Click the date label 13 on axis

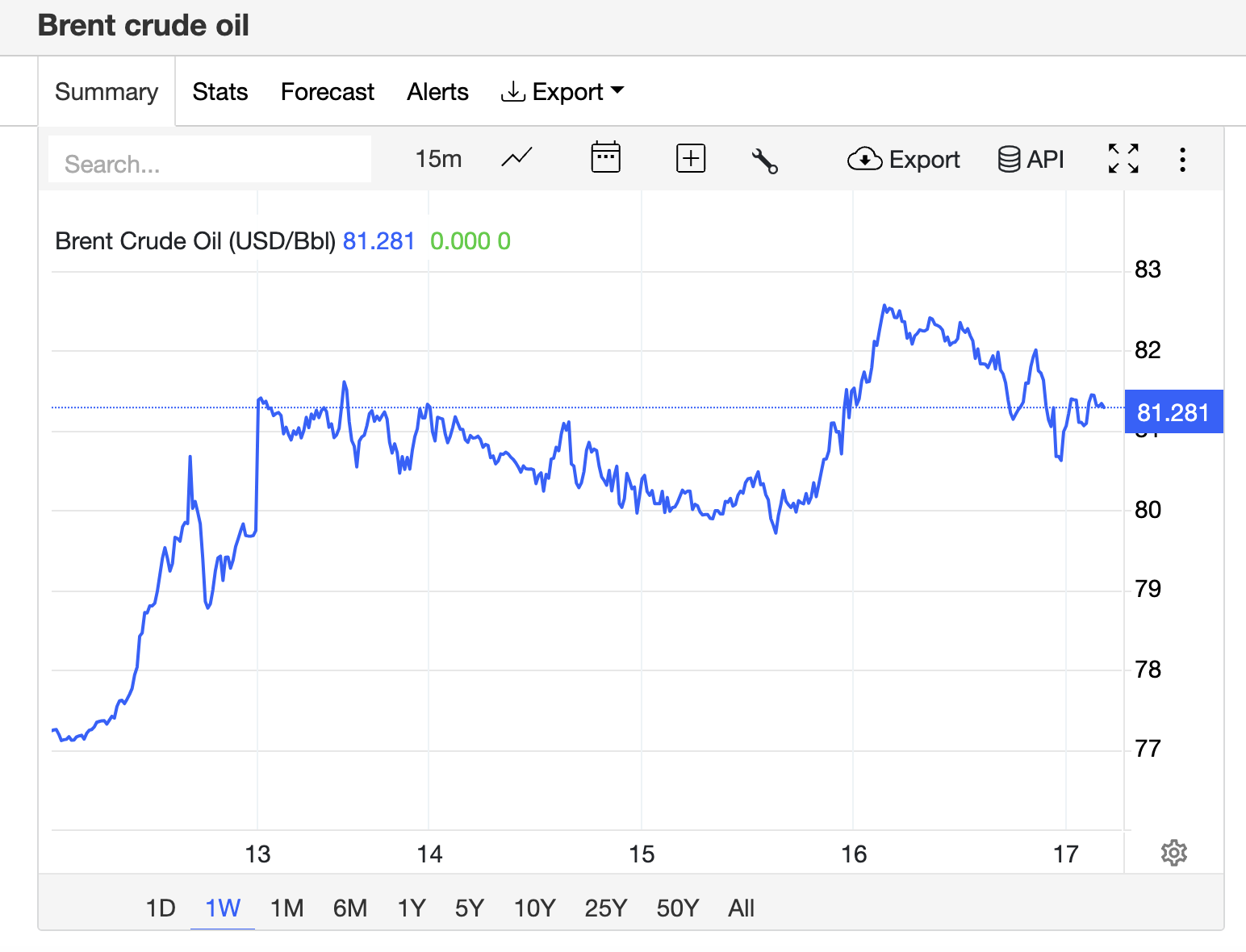pyautogui.click(x=257, y=854)
